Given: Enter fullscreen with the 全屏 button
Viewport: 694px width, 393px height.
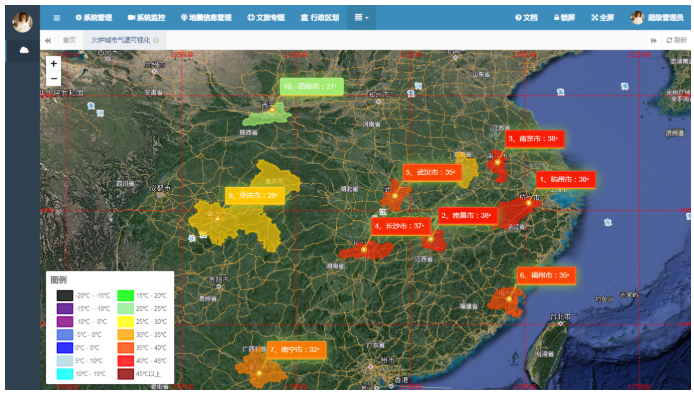Looking at the screenshot, I should click(x=602, y=18).
